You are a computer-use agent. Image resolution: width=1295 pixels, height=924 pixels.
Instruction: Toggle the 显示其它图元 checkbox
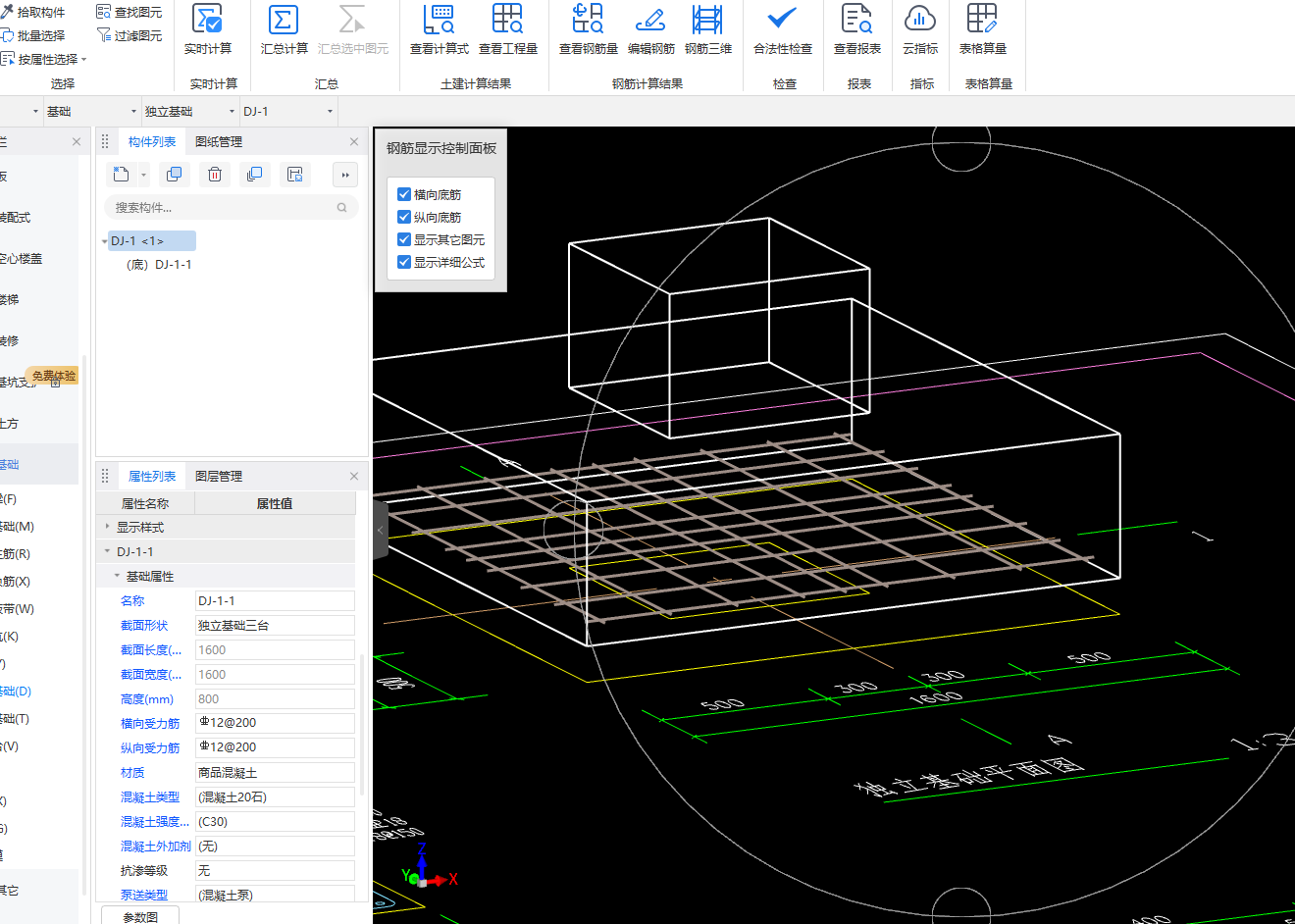click(404, 239)
